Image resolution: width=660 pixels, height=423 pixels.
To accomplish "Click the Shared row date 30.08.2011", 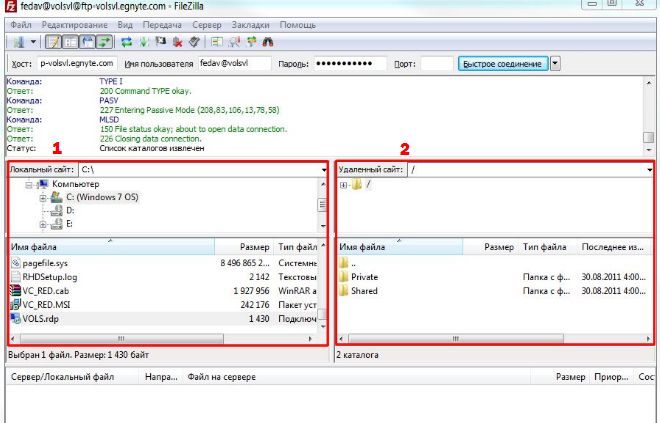I will click(x=613, y=291).
